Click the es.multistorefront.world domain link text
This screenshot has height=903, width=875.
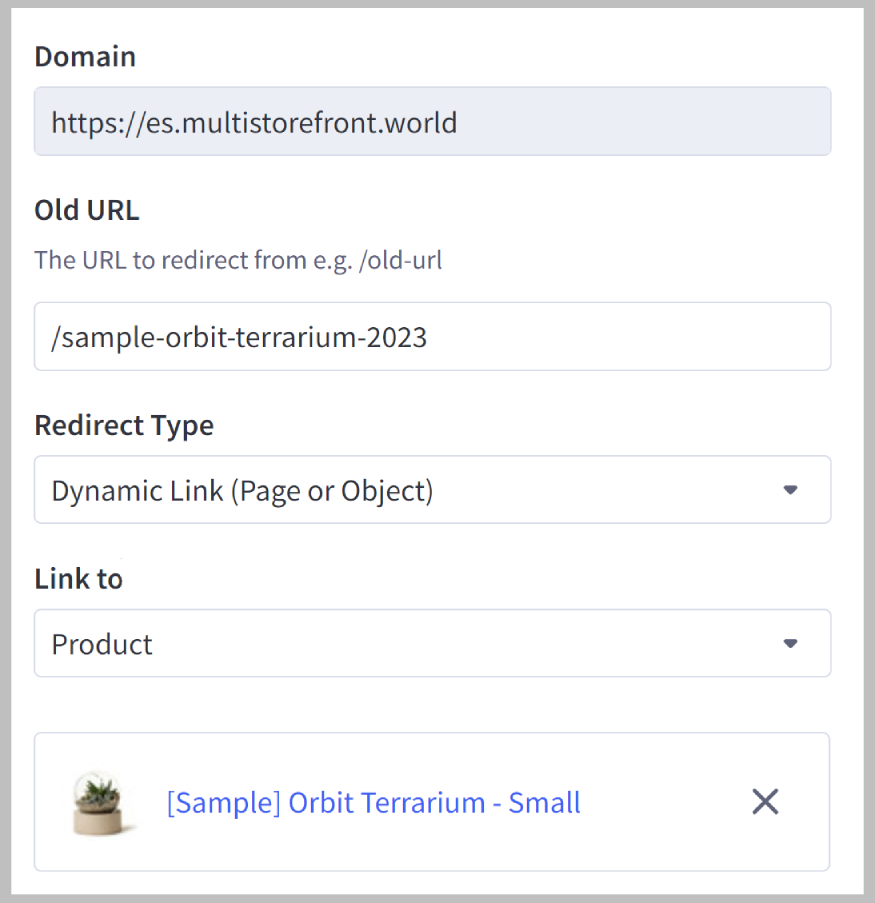click(254, 121)
